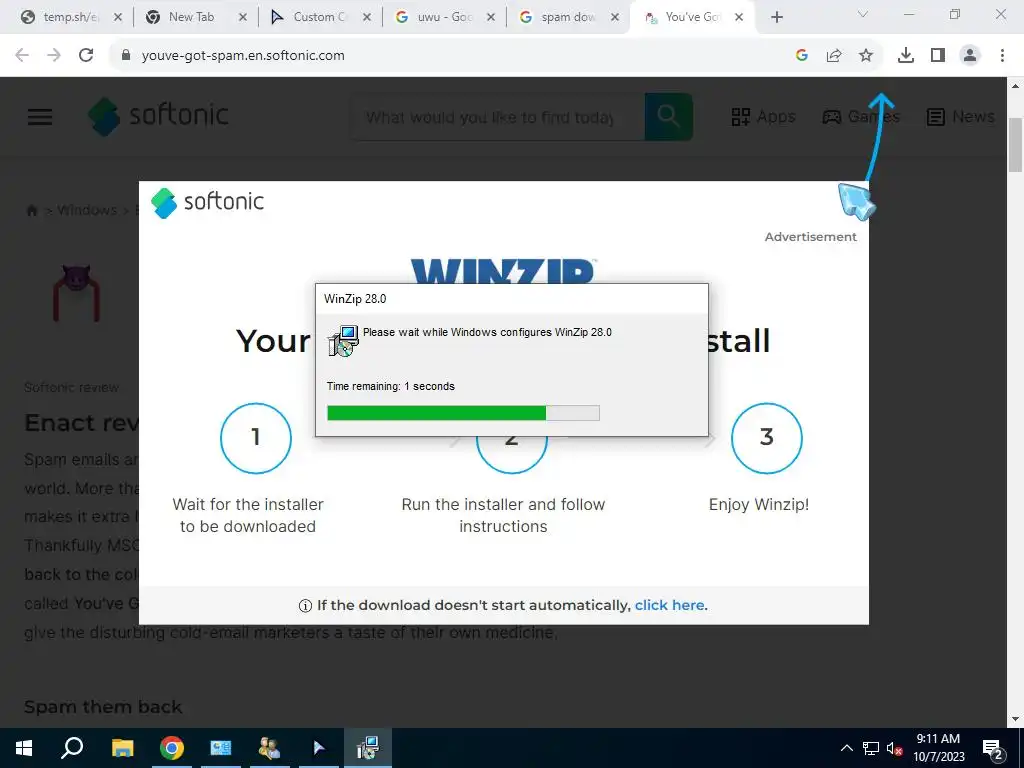The image size is (1024, 768).
Task: Click the network tray icon
Action: click(x=870, y=748)
